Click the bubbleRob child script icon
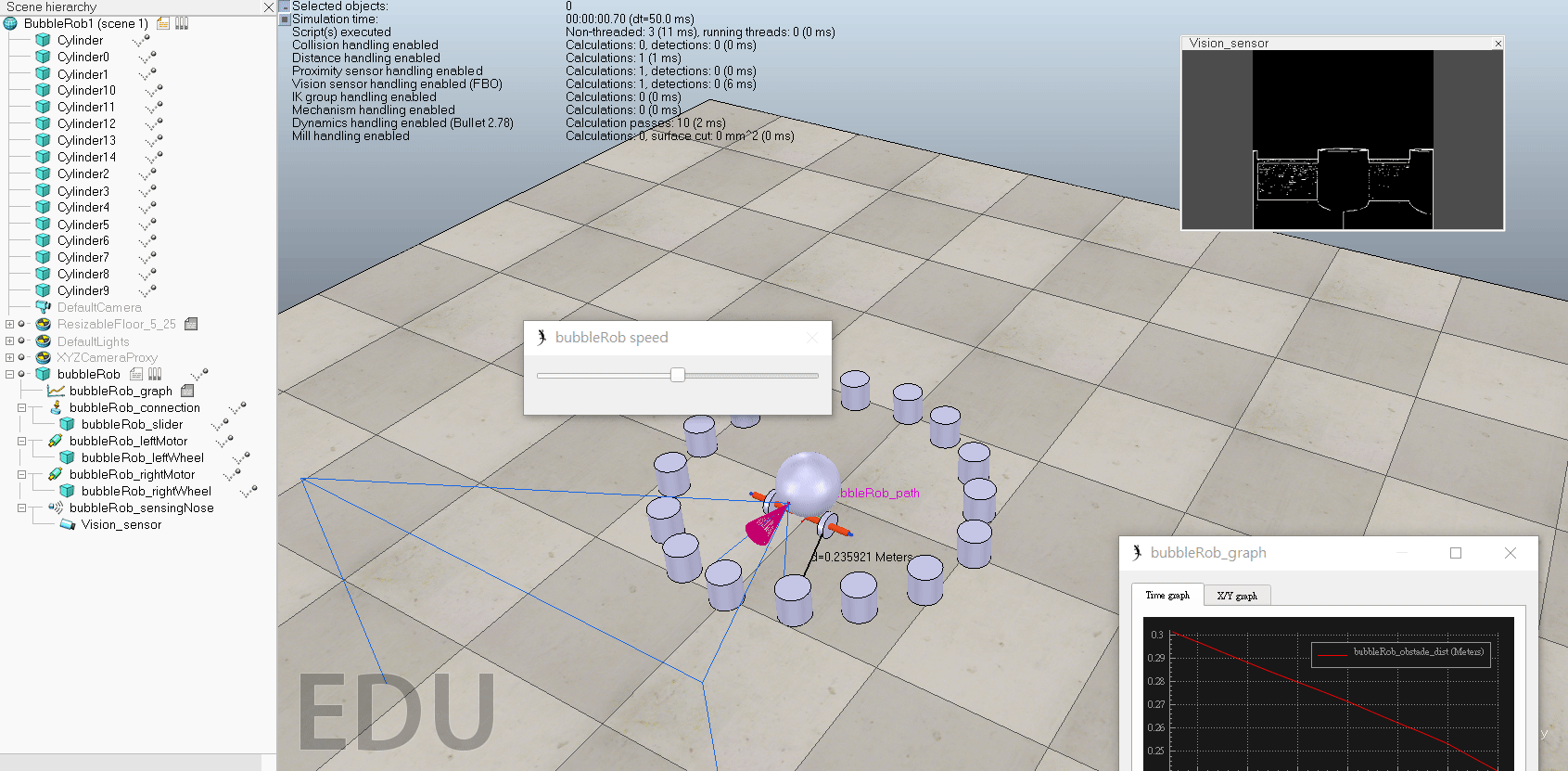The image size is (1568, 771). click(x=136, y=374)
